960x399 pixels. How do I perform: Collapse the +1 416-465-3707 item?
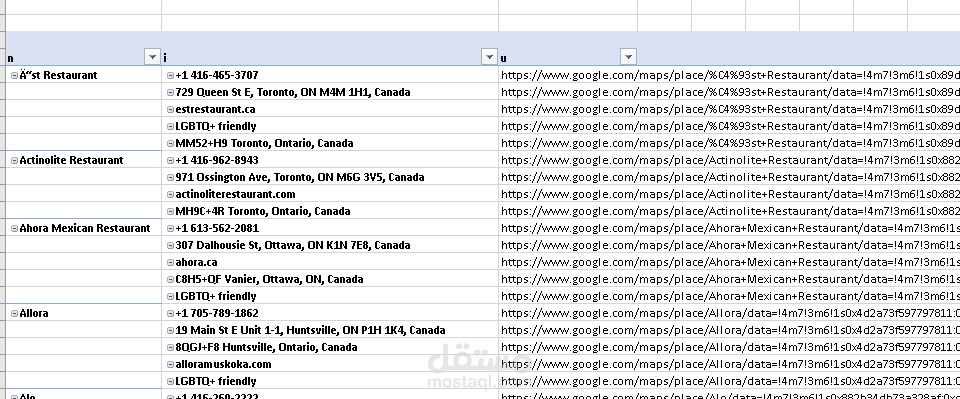tap(171, 75)
